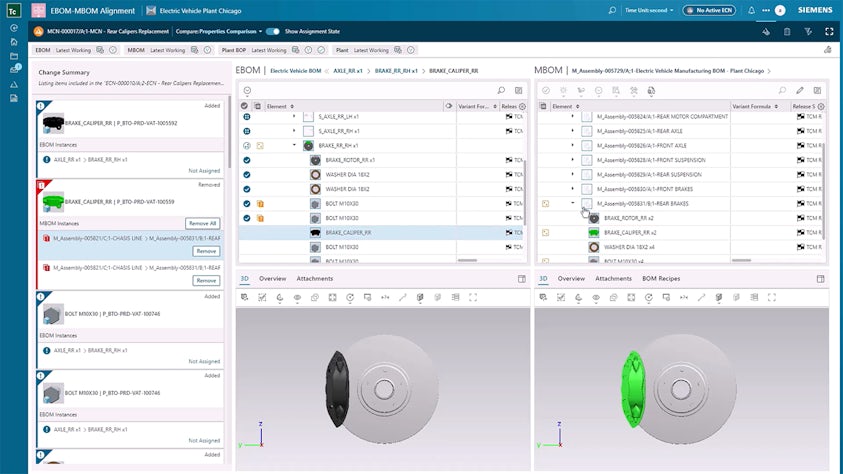Image resolution: width=843 pixels, height=474 pixels.
Task: Click the Change Summary vertical scrollbar
Action: point(230,133)
